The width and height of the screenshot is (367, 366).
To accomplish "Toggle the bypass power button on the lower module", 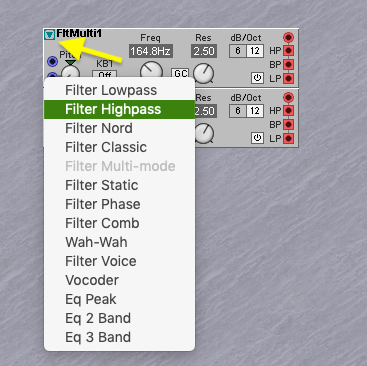I will point(257,138).
